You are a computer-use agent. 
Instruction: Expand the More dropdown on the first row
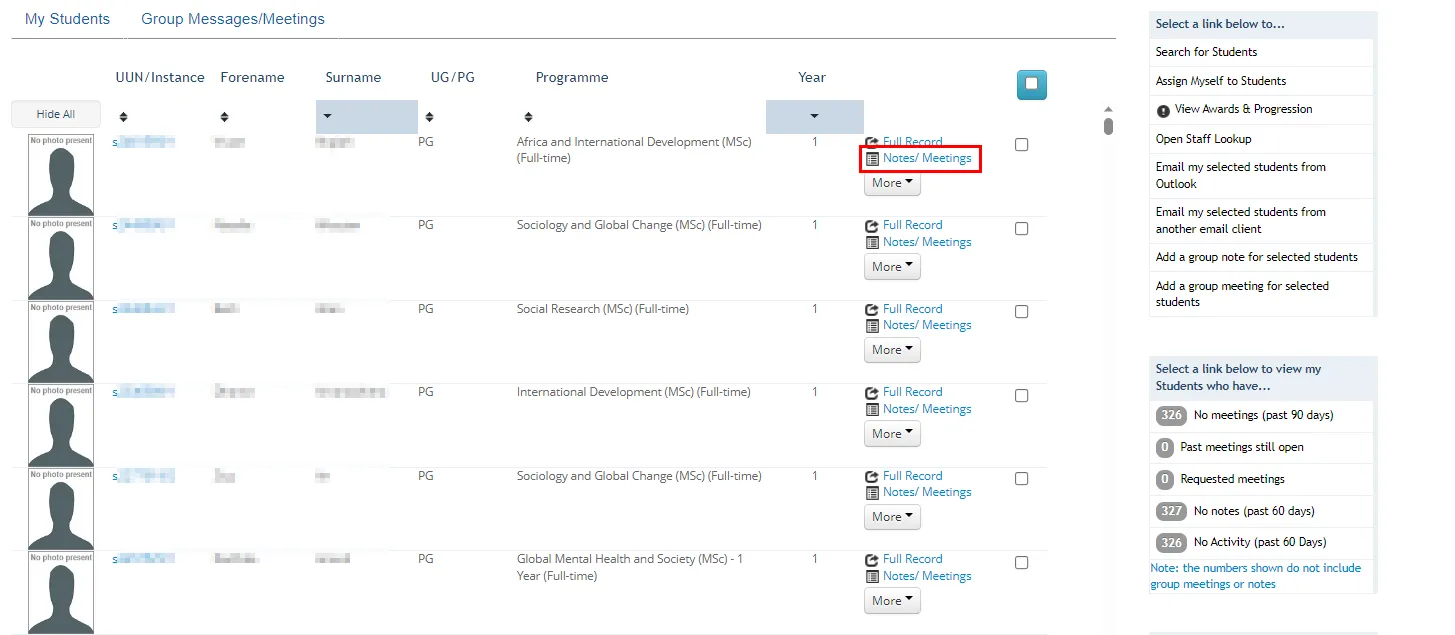coord(891,183)
